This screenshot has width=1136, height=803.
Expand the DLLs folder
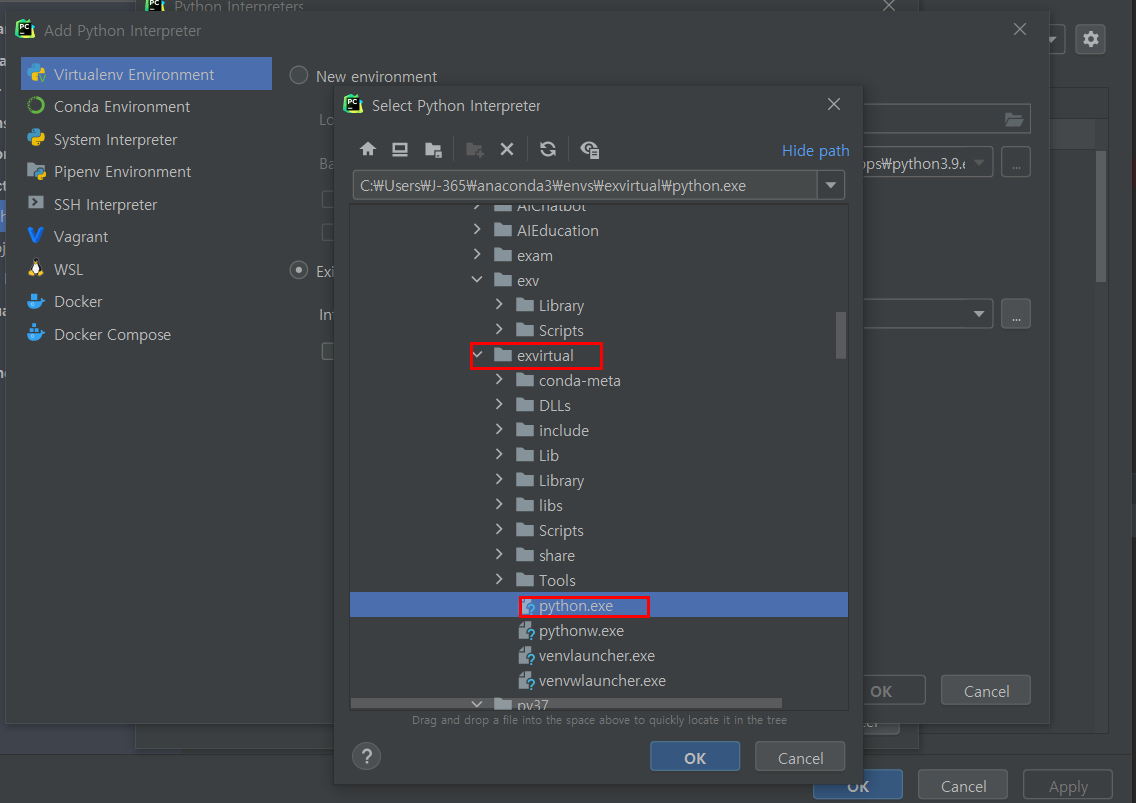coord(499,404)
